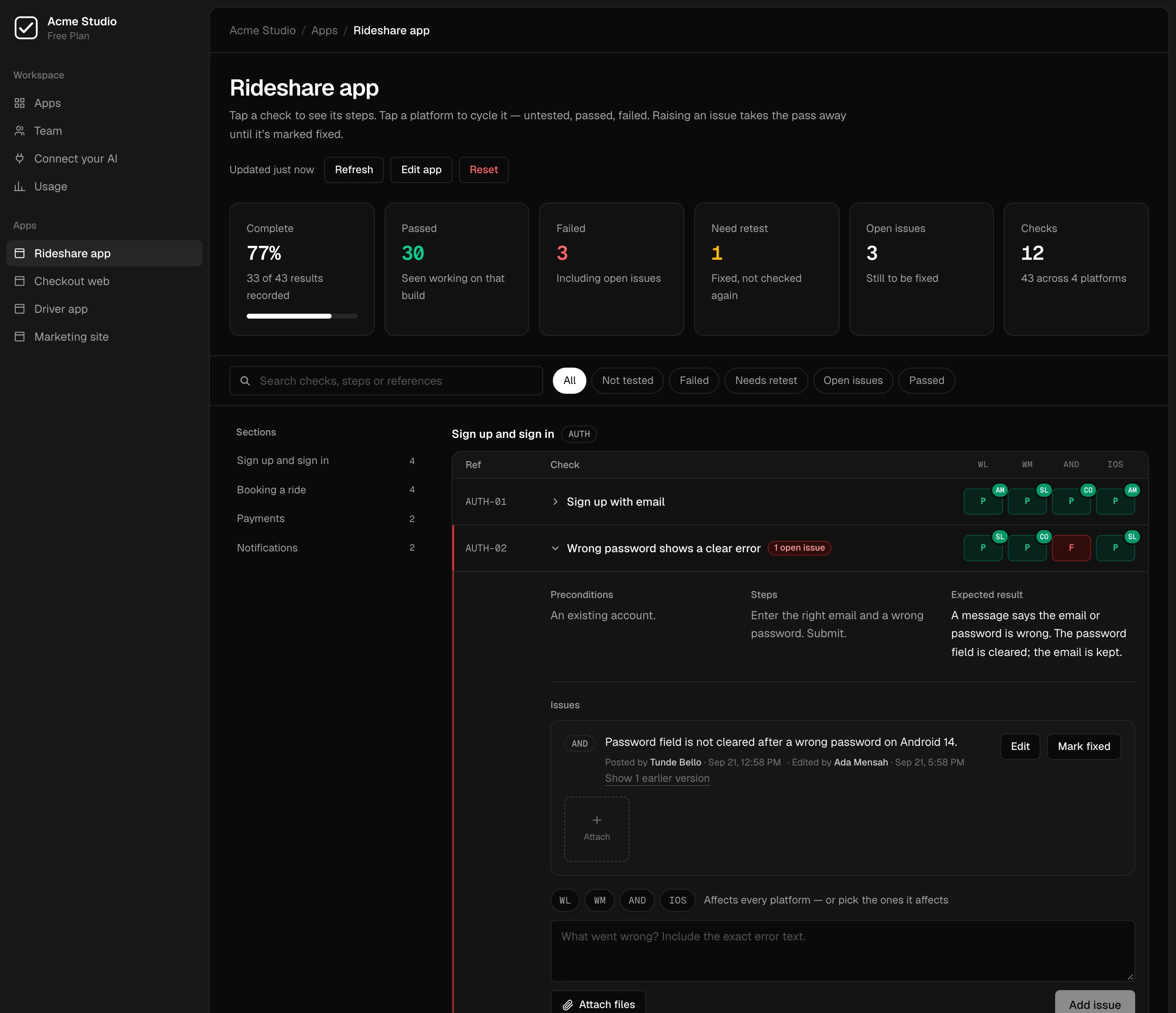Filter checks by Open issues
The image size is (1176, 1013).
[x=853, y=380]
